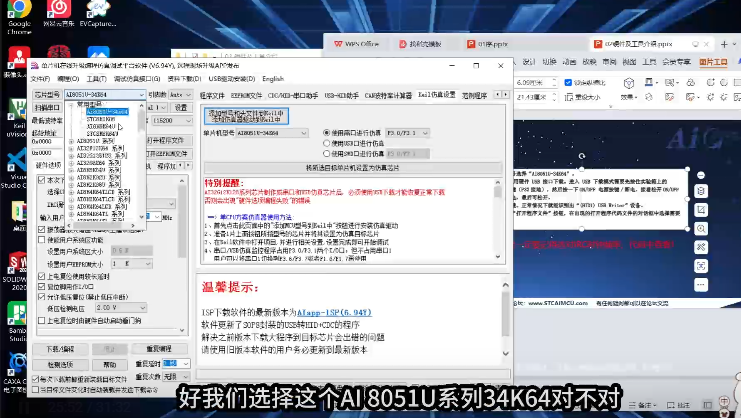Select SWD port simulation radio button
This screenshot has height=418, width=741.
tap(326, 154)
